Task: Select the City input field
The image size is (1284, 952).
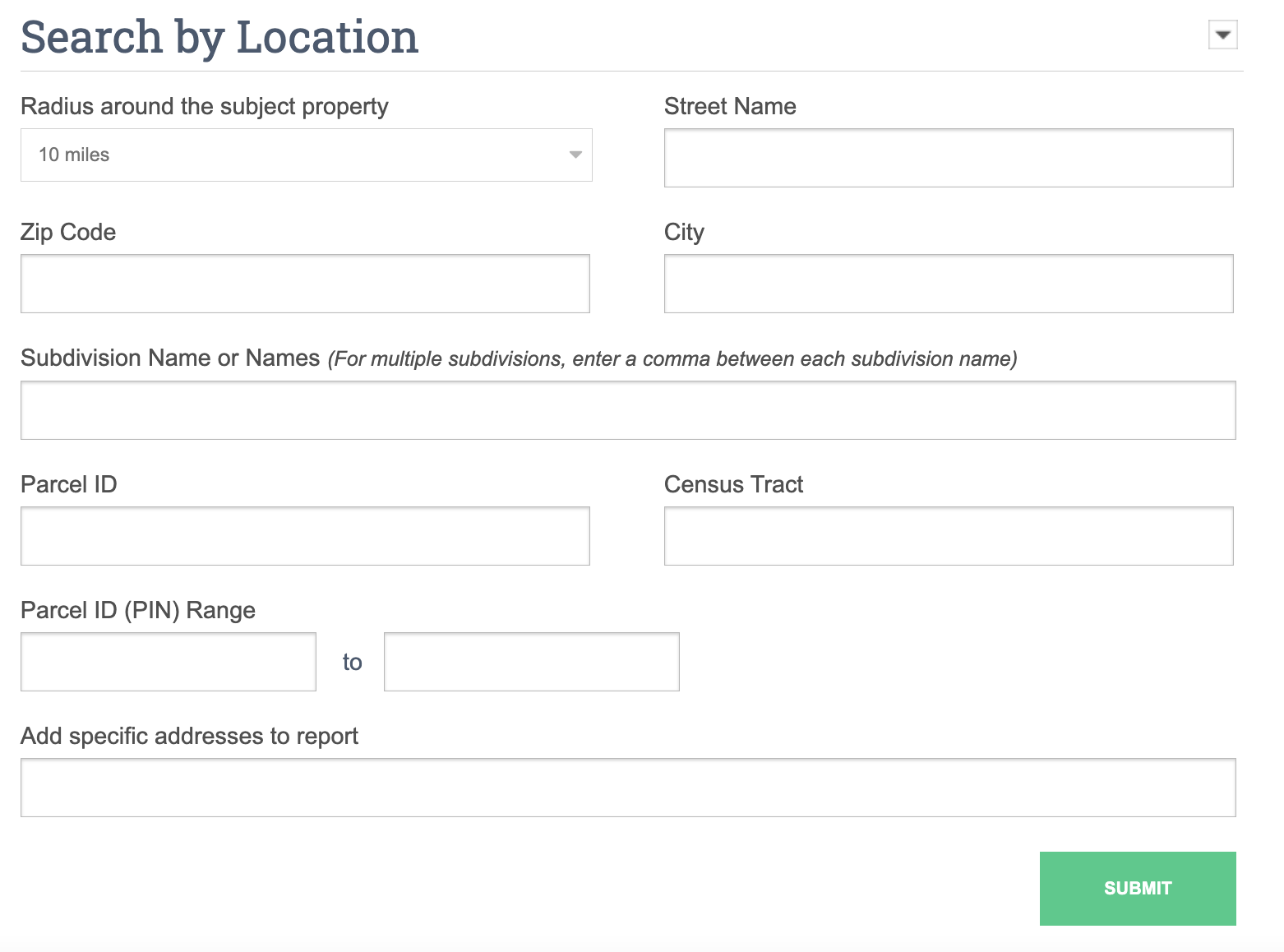Action: [948, 284]
